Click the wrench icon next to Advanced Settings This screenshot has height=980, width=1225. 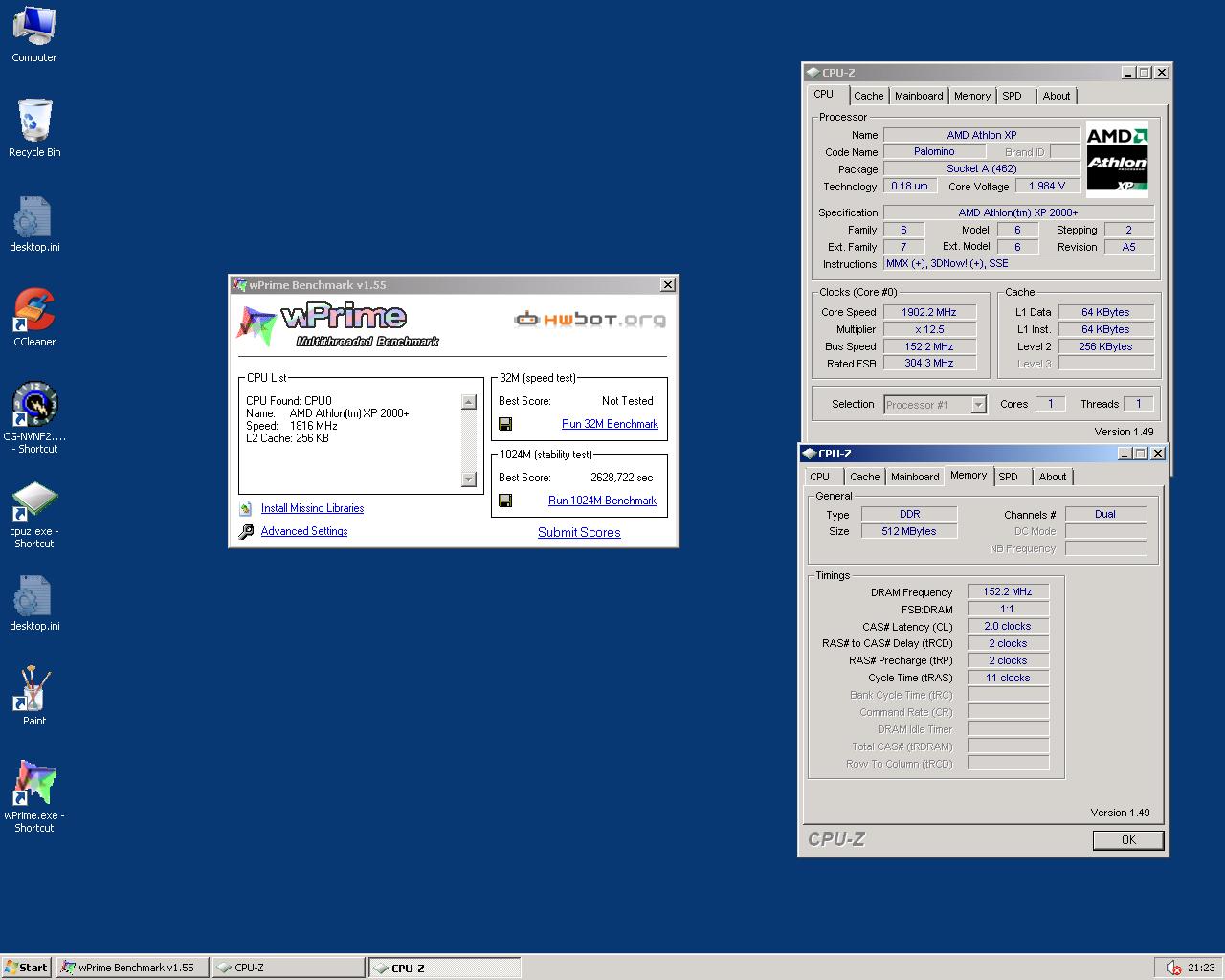(x=246, y=531)
